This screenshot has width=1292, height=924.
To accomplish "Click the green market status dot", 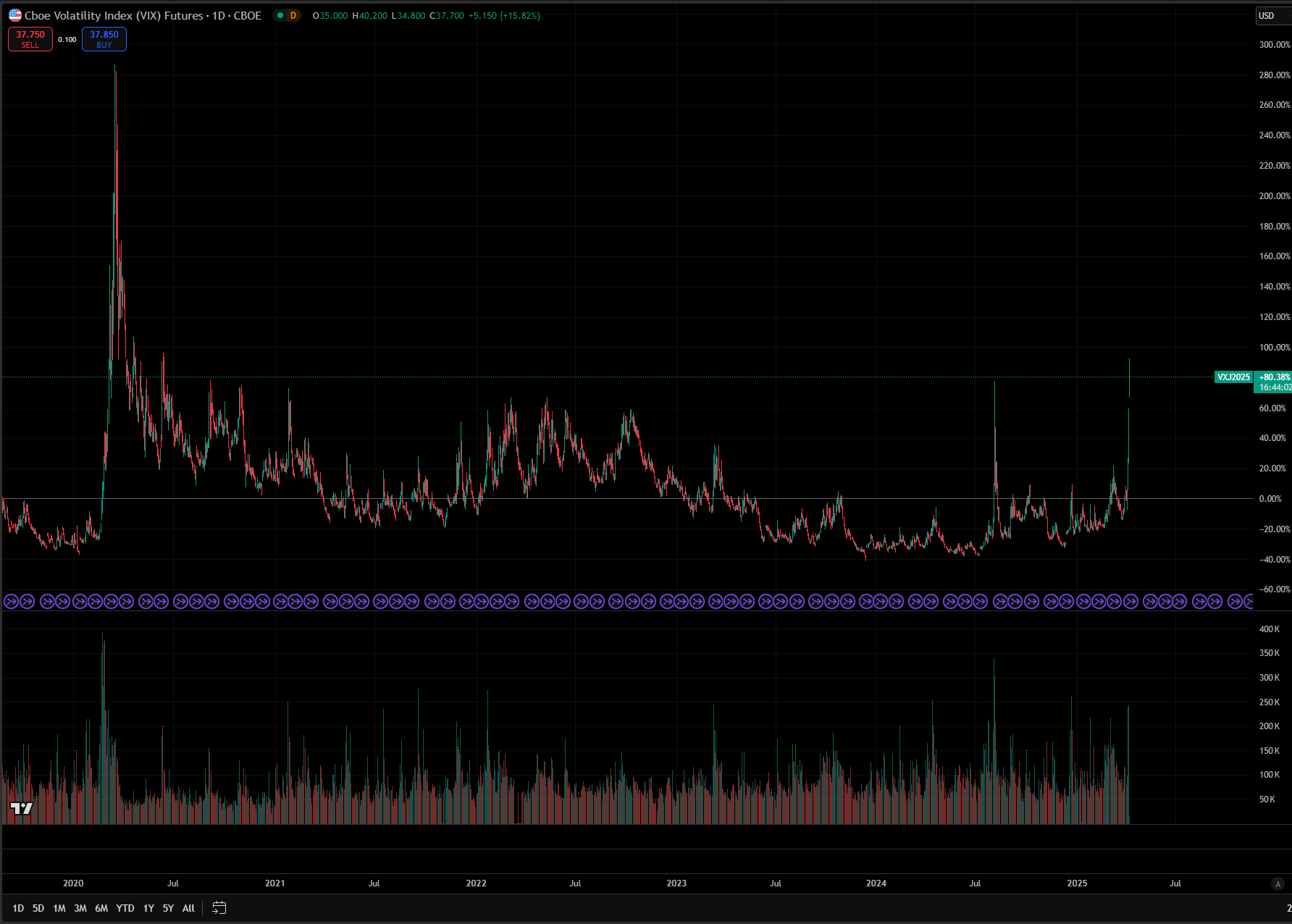I will [280, 15].
